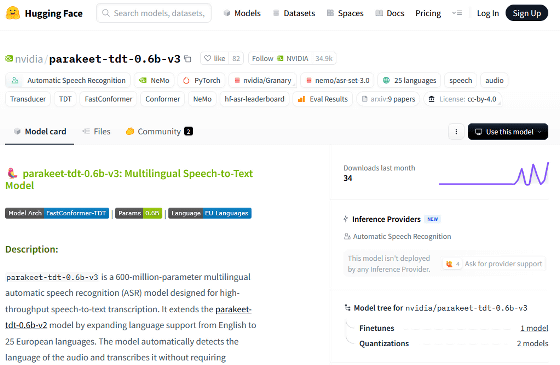Click the Sign Up button
This screenshot has width=560, height=365.
(526, 13)
